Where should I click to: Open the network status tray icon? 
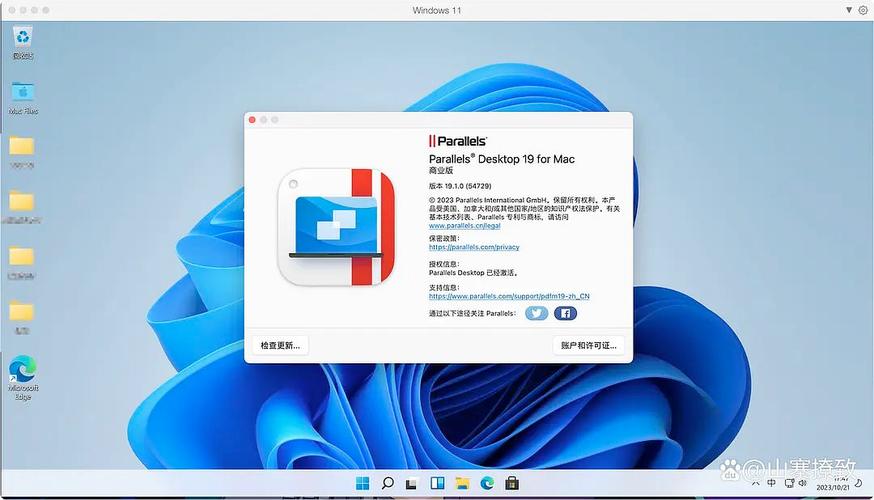click(789, 483)
